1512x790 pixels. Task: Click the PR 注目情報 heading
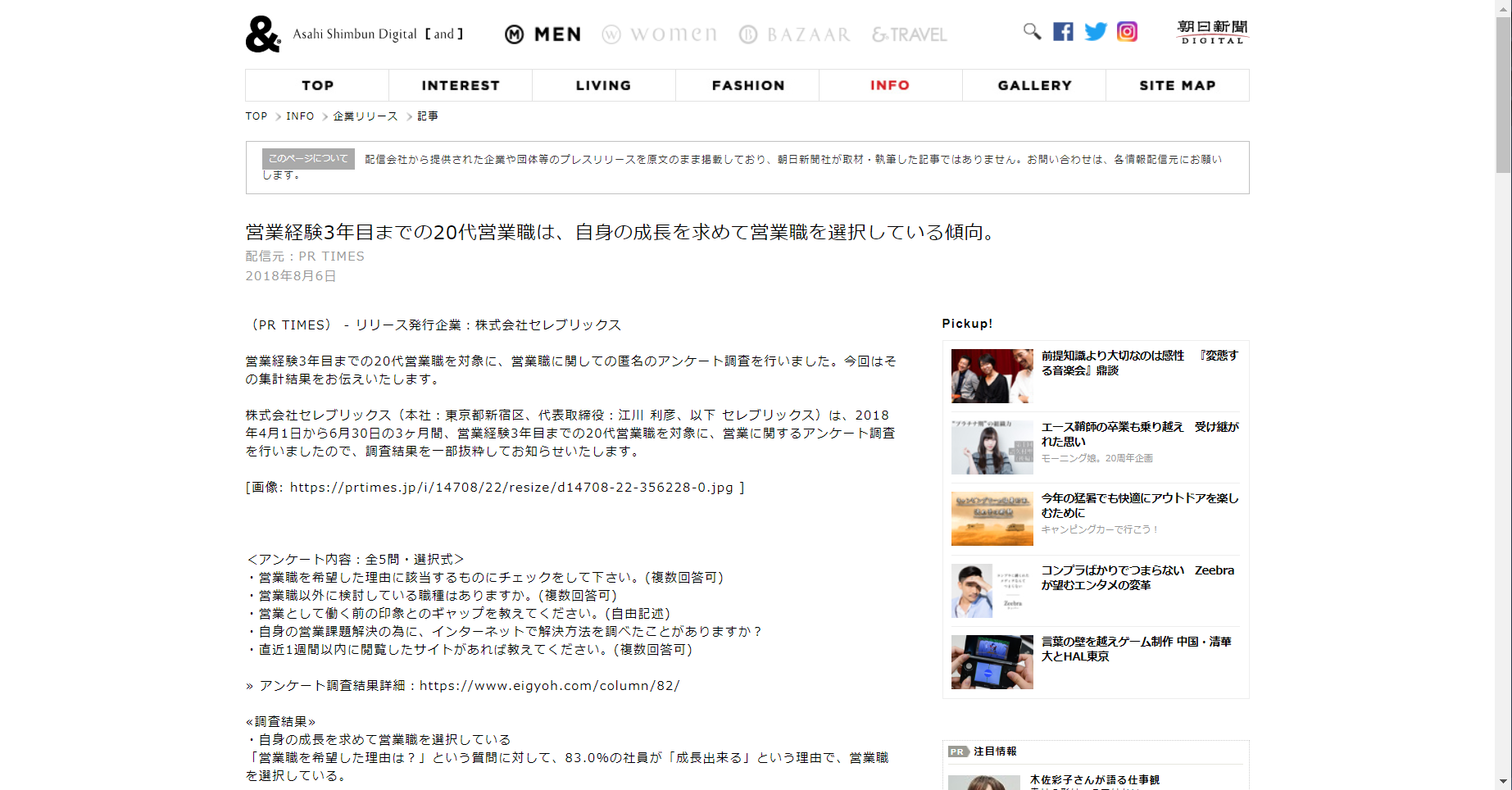pyautogui.click(x=983, y=751)
